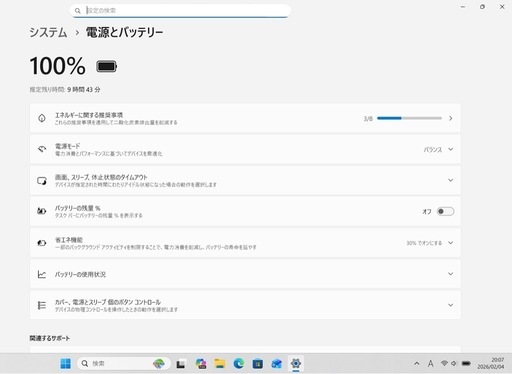
Task: Click the leaf icon of energy recommendations
Action: (x=42, y=118)
